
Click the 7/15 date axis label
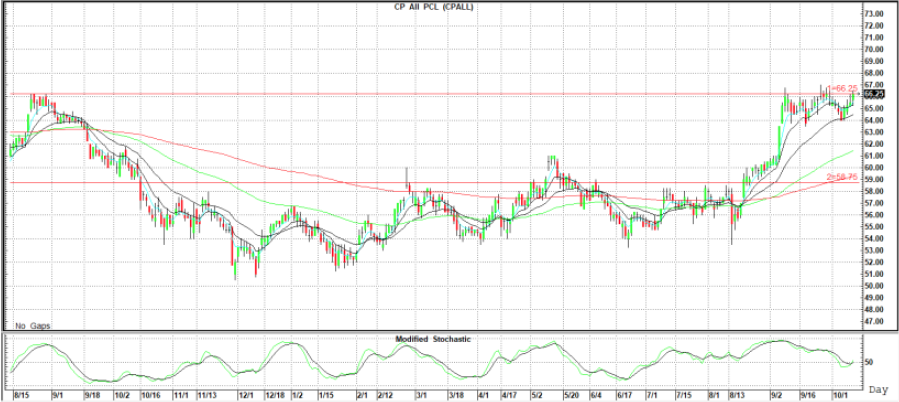tap(683, 396)
